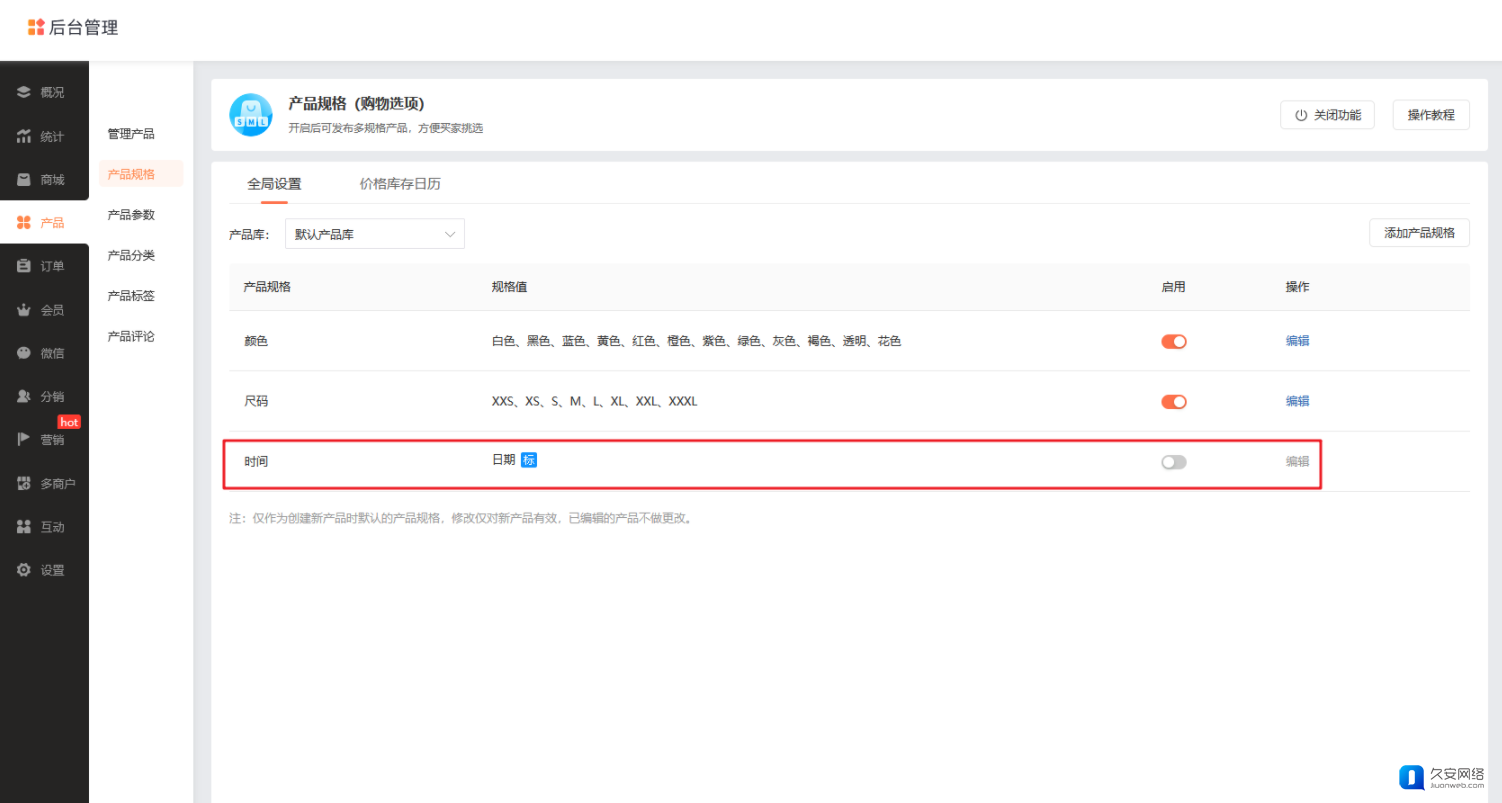Click the 微信 WeChat icon
This screenshot has height=803, width=1502.
(x=24, y=353)
